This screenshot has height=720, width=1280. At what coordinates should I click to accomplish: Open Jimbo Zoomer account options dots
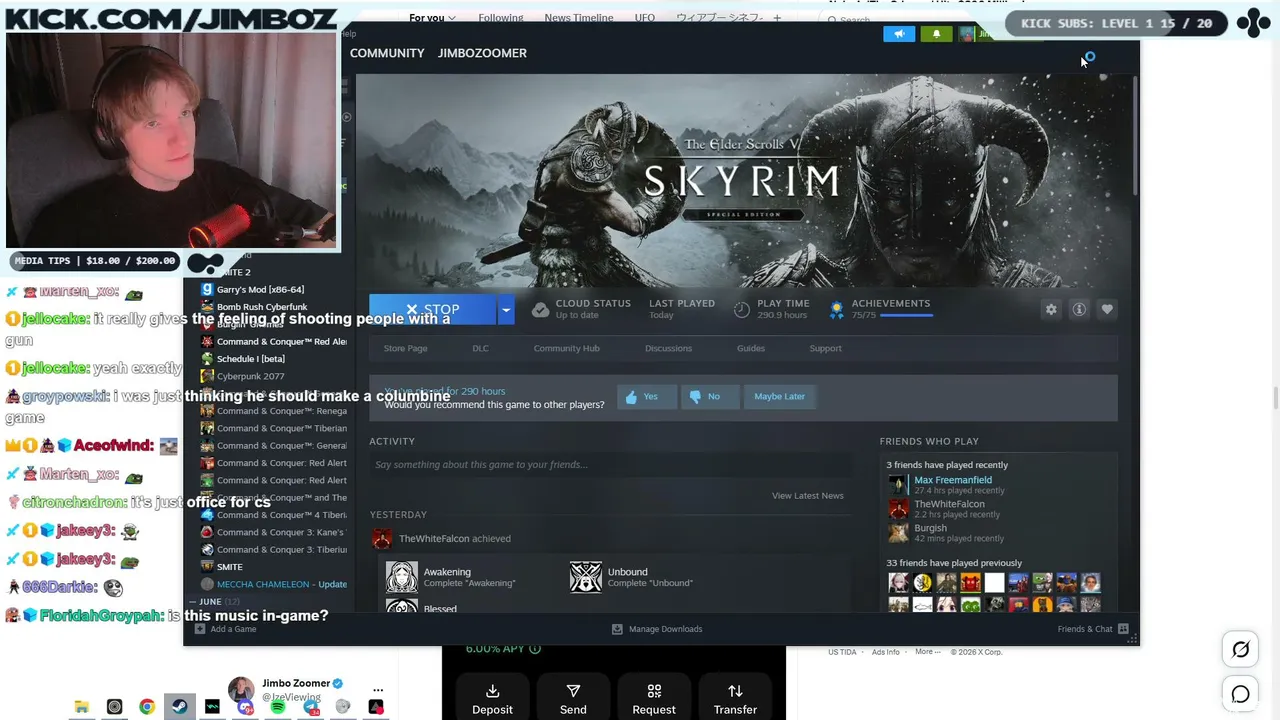378,690
